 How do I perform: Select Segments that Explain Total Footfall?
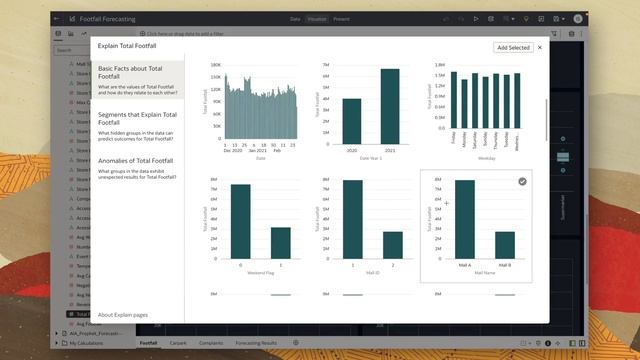[138, 127]
